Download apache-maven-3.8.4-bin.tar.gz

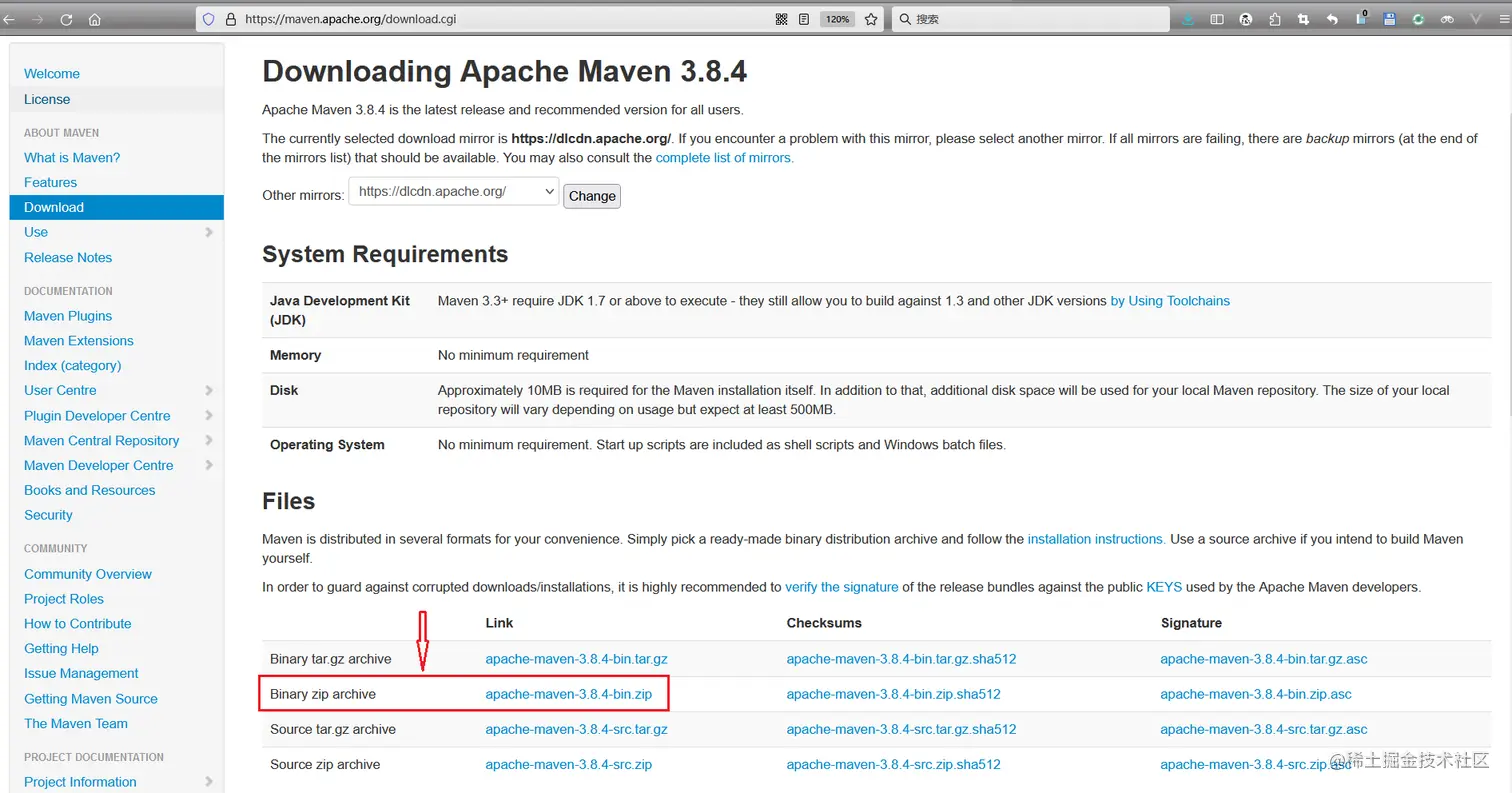[576, 659]
